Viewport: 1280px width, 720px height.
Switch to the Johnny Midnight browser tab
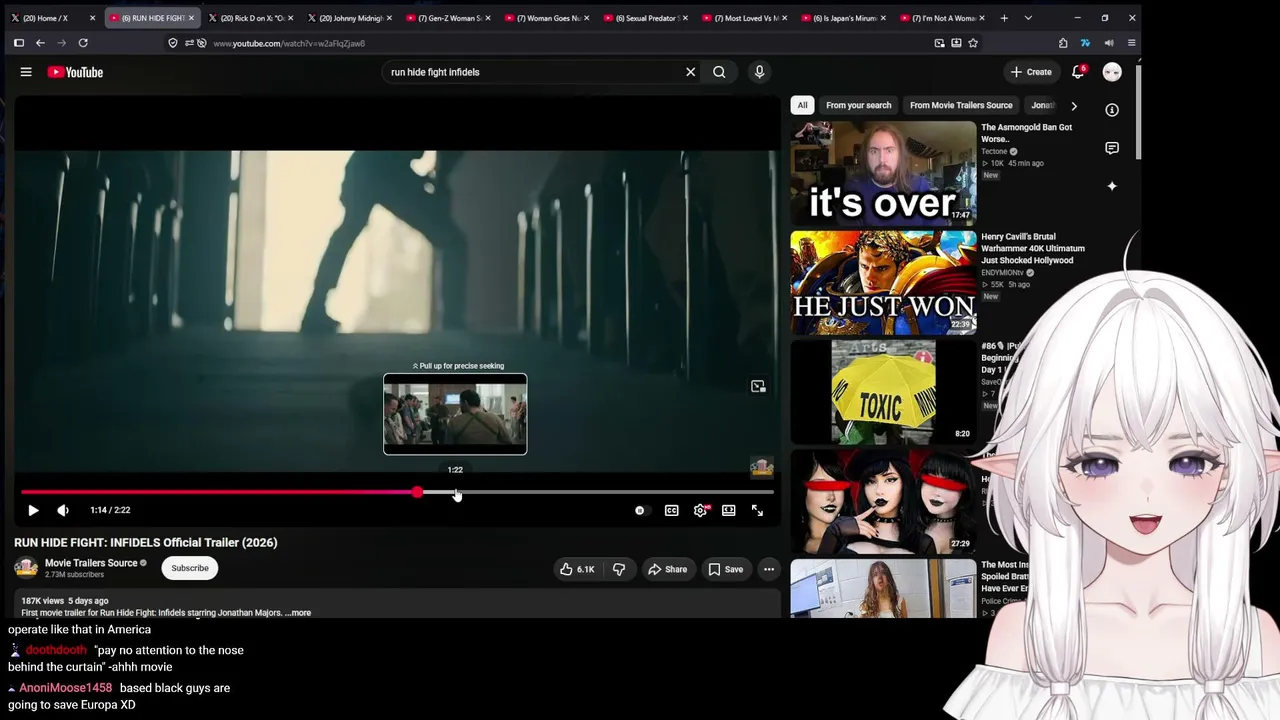[349, 18]
